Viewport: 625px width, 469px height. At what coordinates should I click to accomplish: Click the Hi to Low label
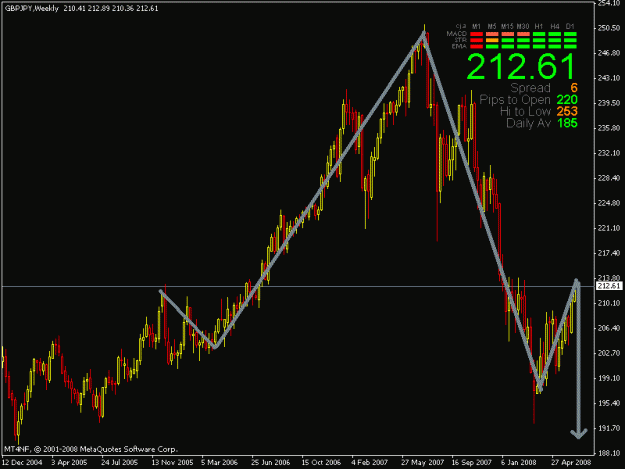point(525,111)
